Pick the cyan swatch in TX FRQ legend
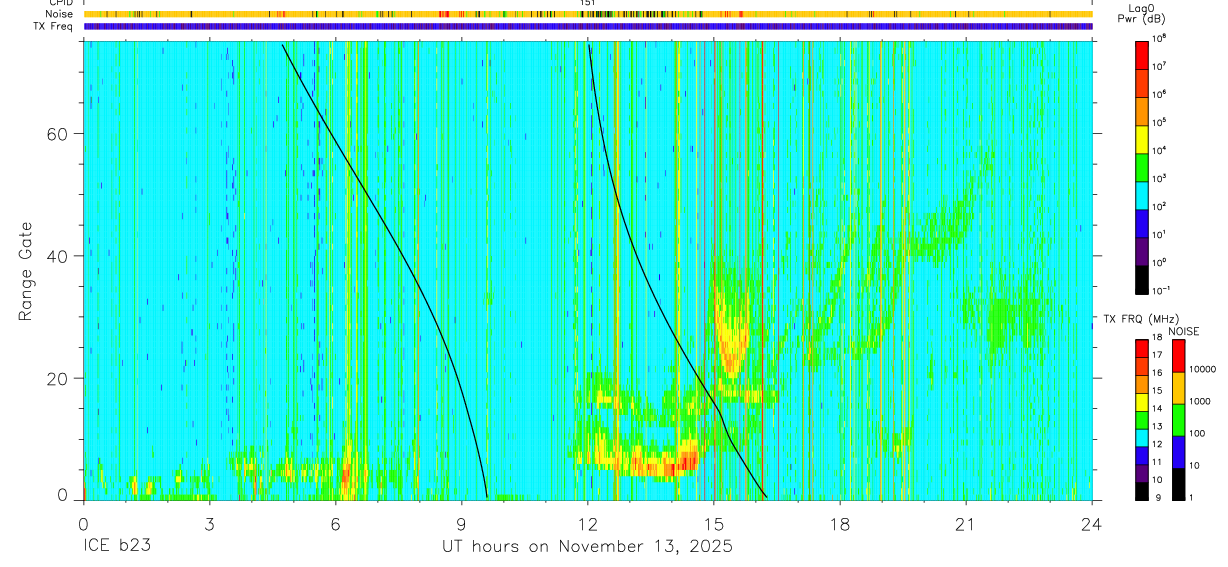This screenshot has height=567, width=1228. (1141, 438)
